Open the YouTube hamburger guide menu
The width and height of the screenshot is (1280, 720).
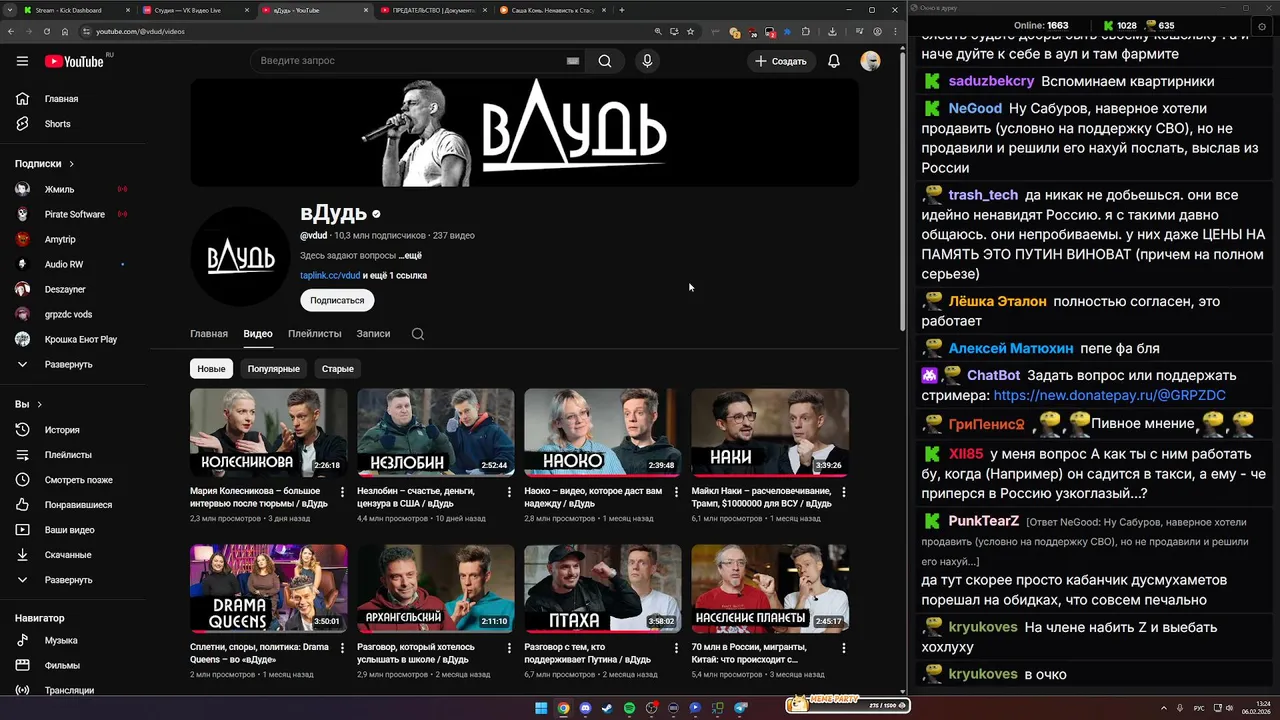(x=22, y=61)
